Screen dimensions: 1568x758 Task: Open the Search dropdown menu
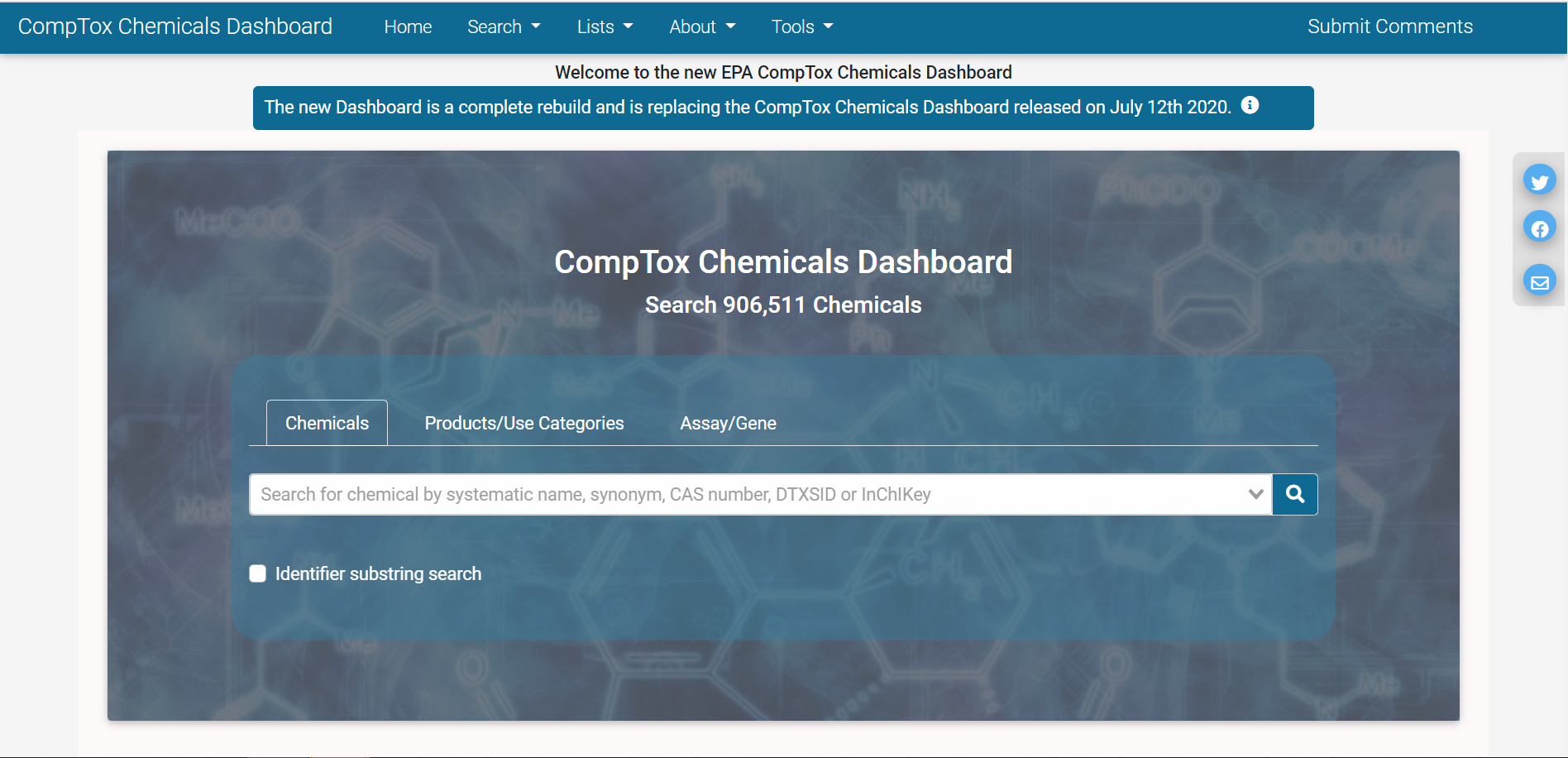point(504,26)
